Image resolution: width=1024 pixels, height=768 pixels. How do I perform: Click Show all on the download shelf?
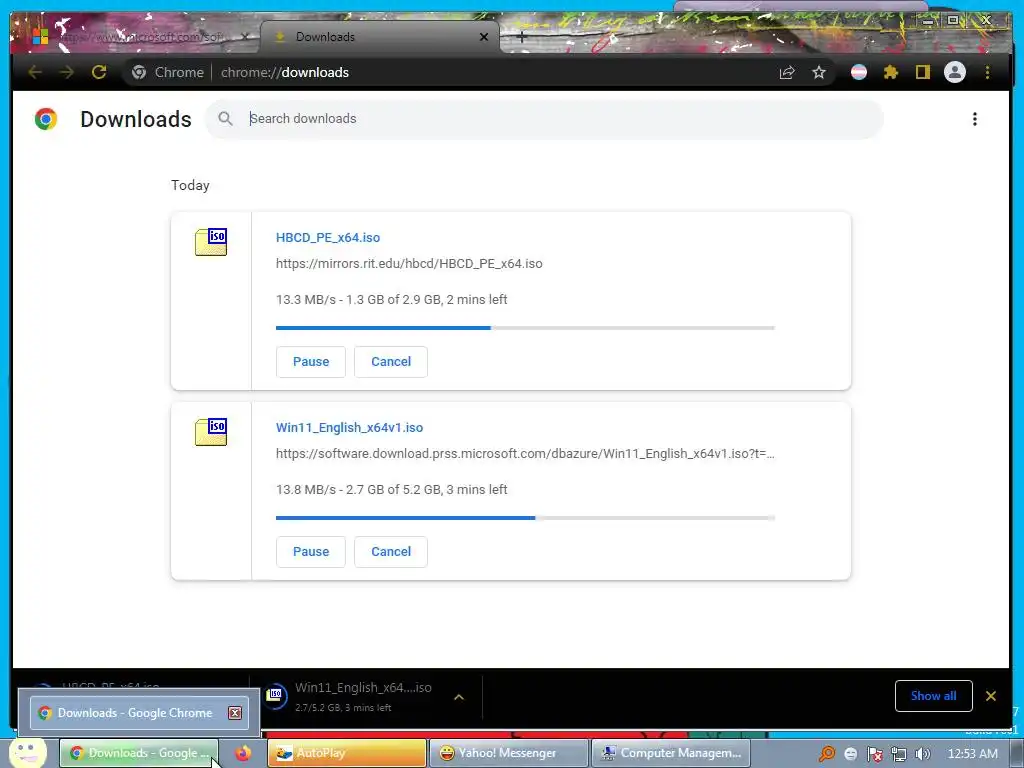click(933, 696)
